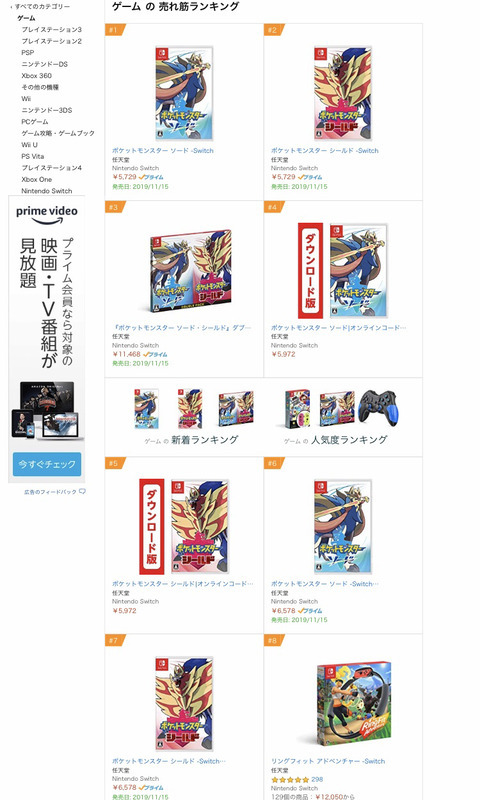Image resolution: width=480 pixels, height=800 pixels.
Task: Select Xbox 360 category
Action: point(36,76)
